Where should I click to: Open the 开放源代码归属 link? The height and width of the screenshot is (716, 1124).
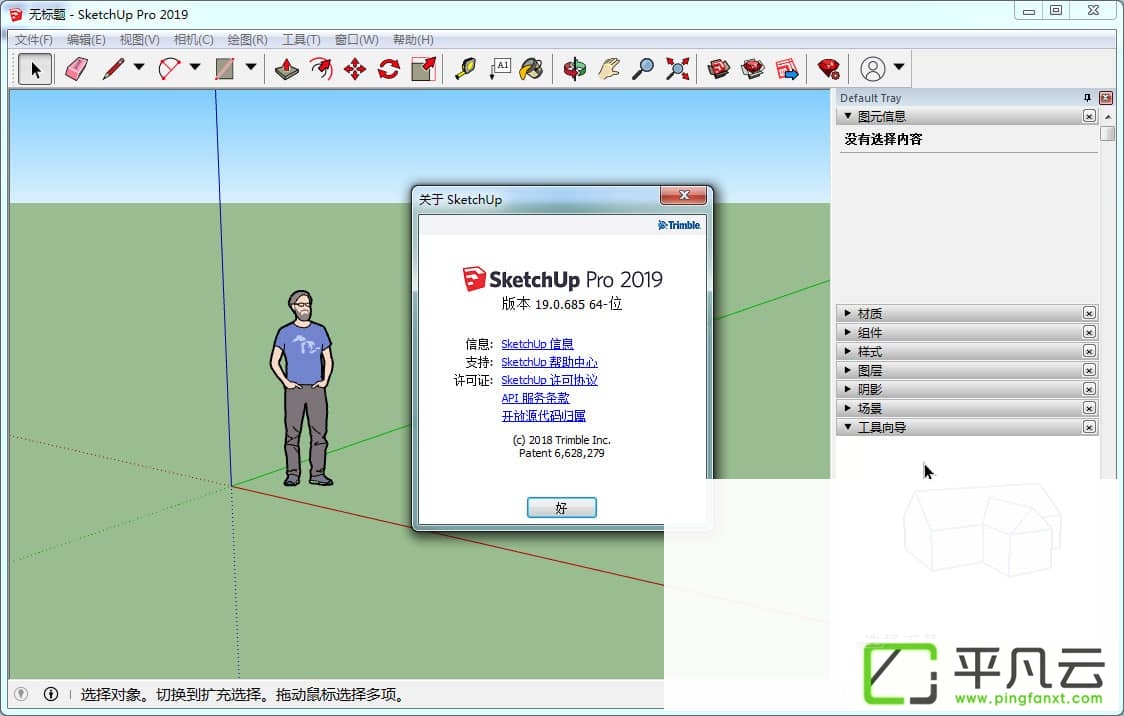point(543,416)
